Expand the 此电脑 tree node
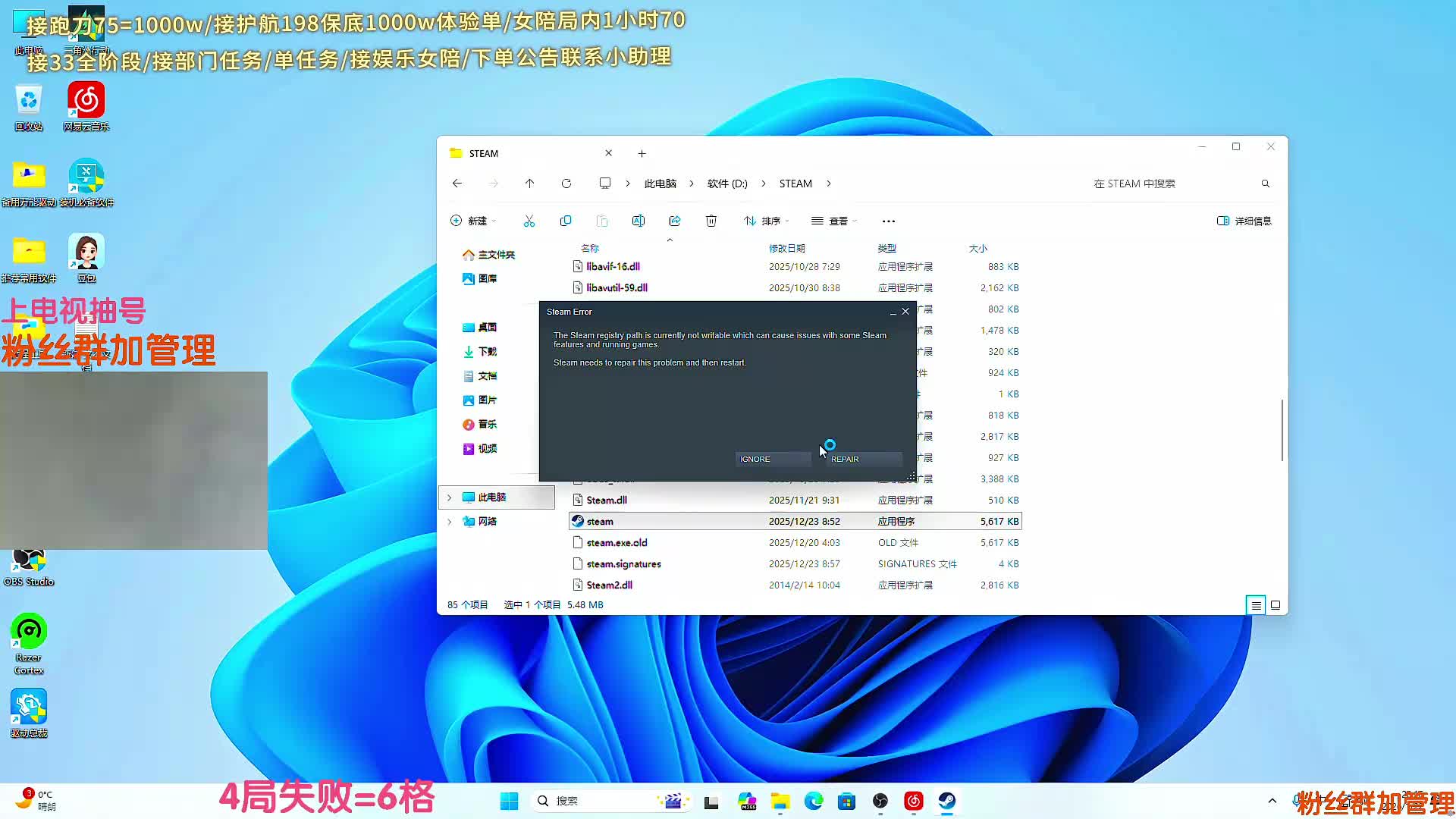Viewport: 1456px width, 819px height. click(450, 497)
